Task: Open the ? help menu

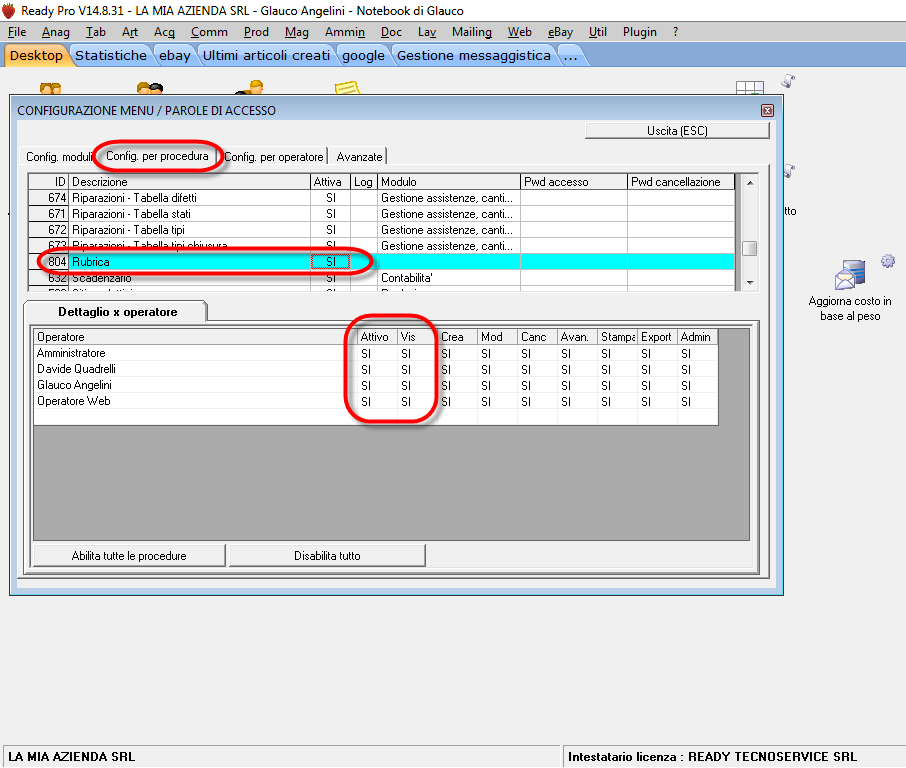Action: point(675,32)
